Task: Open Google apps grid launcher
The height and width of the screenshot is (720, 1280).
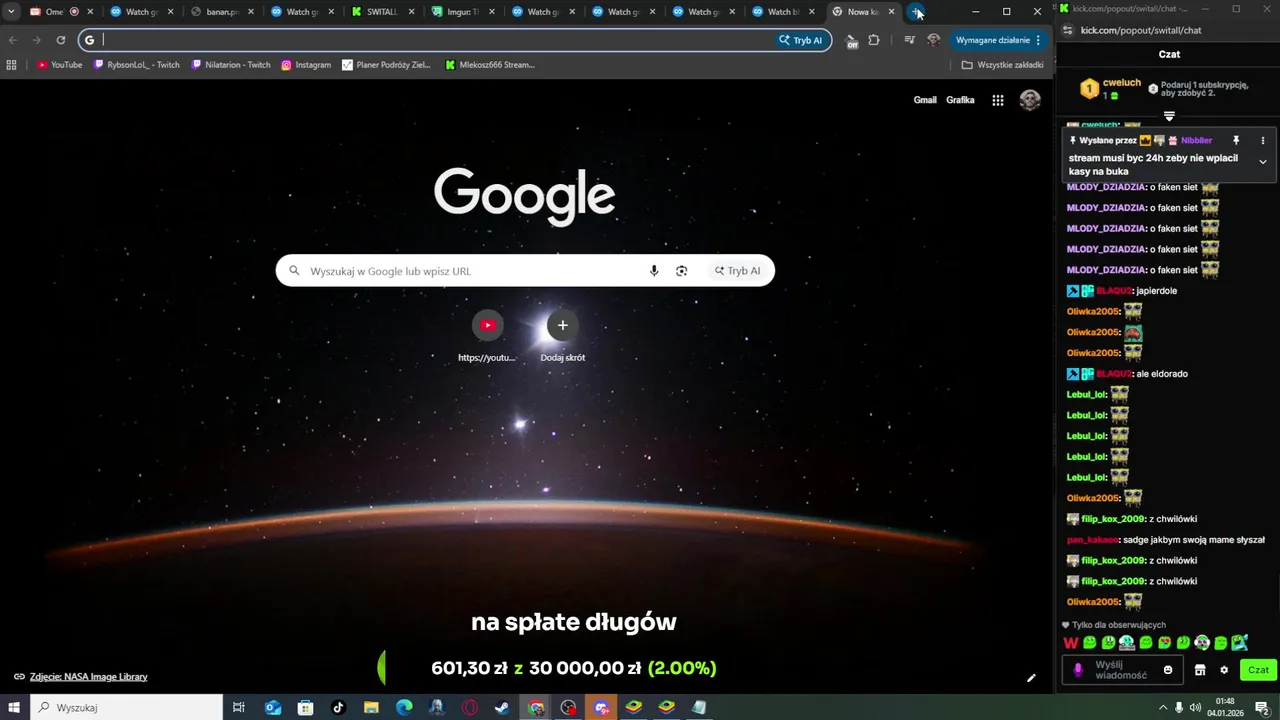Action: coord(998,100)
